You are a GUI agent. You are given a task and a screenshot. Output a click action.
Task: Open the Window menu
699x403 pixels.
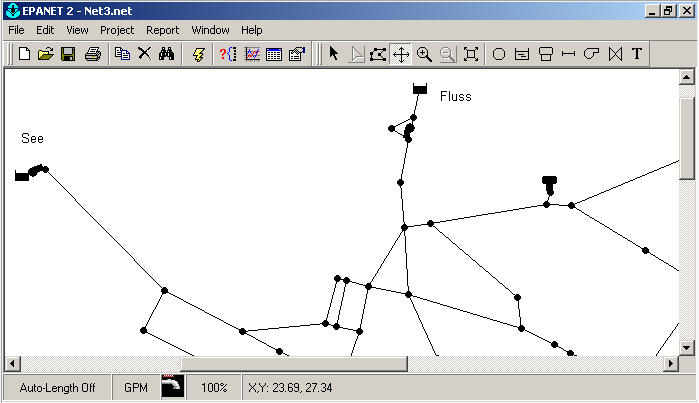point(210,30)
